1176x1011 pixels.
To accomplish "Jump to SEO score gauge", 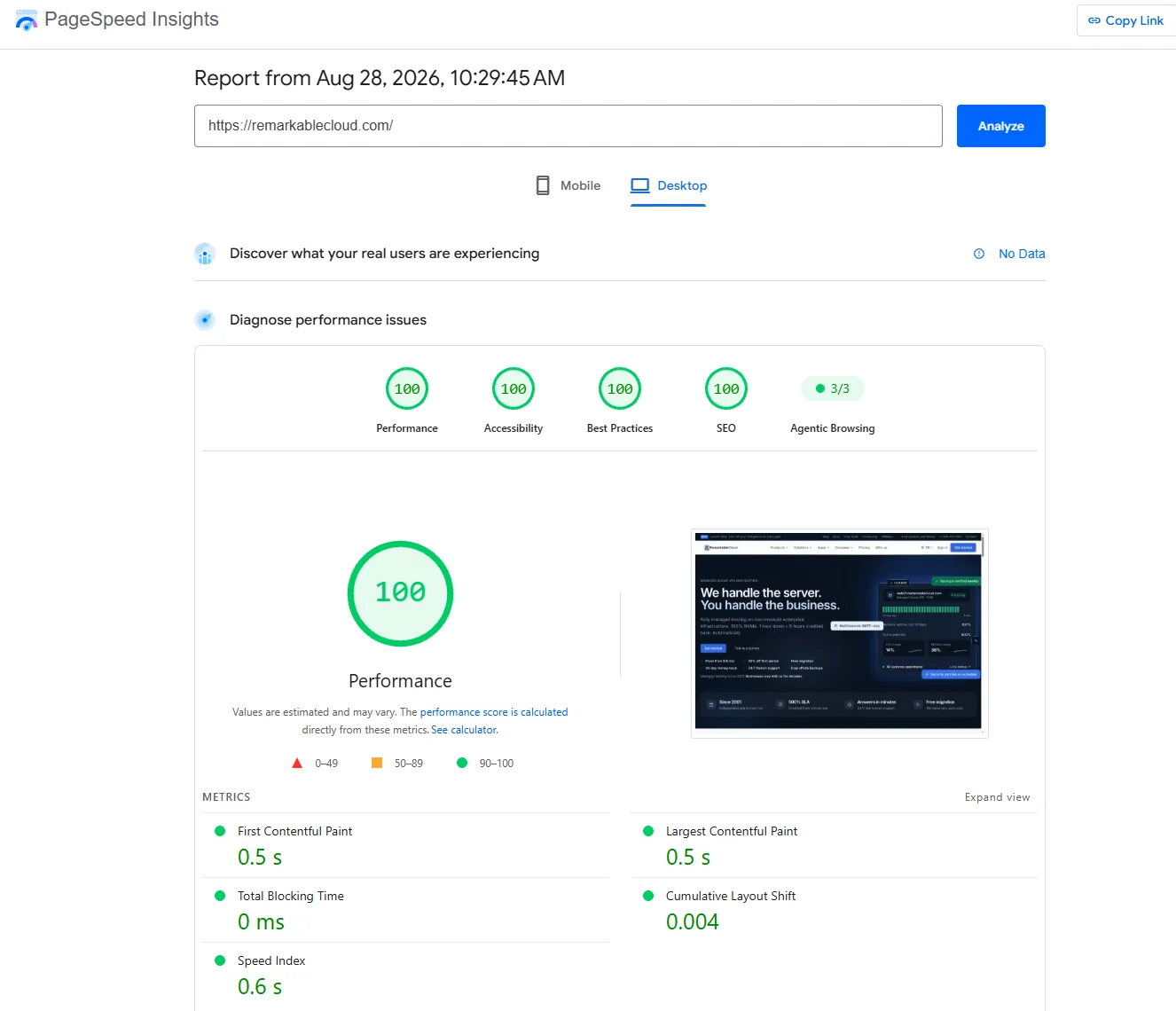I will [726, 388].
